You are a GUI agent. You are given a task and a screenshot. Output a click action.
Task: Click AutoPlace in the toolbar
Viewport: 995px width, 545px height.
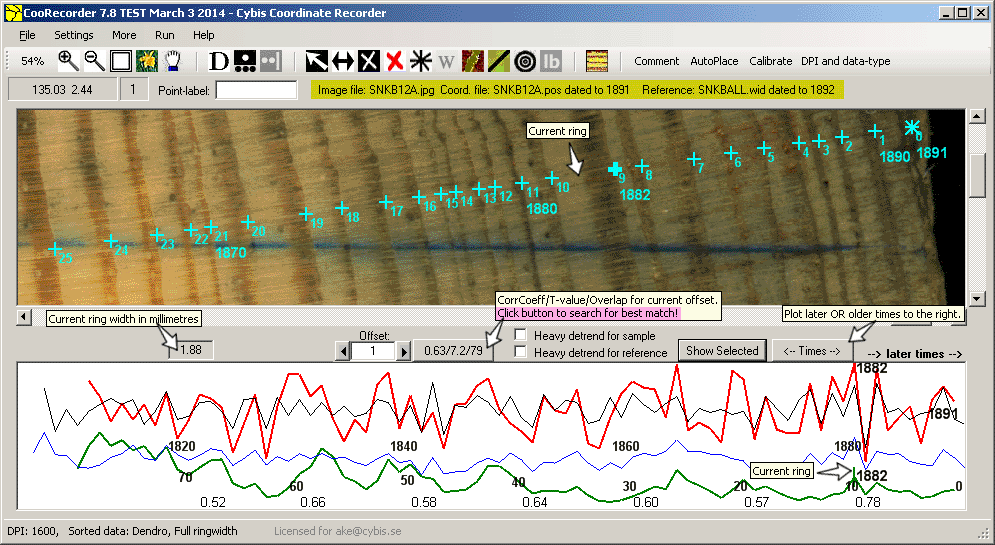pyautogui.click(x=715, y=61)
